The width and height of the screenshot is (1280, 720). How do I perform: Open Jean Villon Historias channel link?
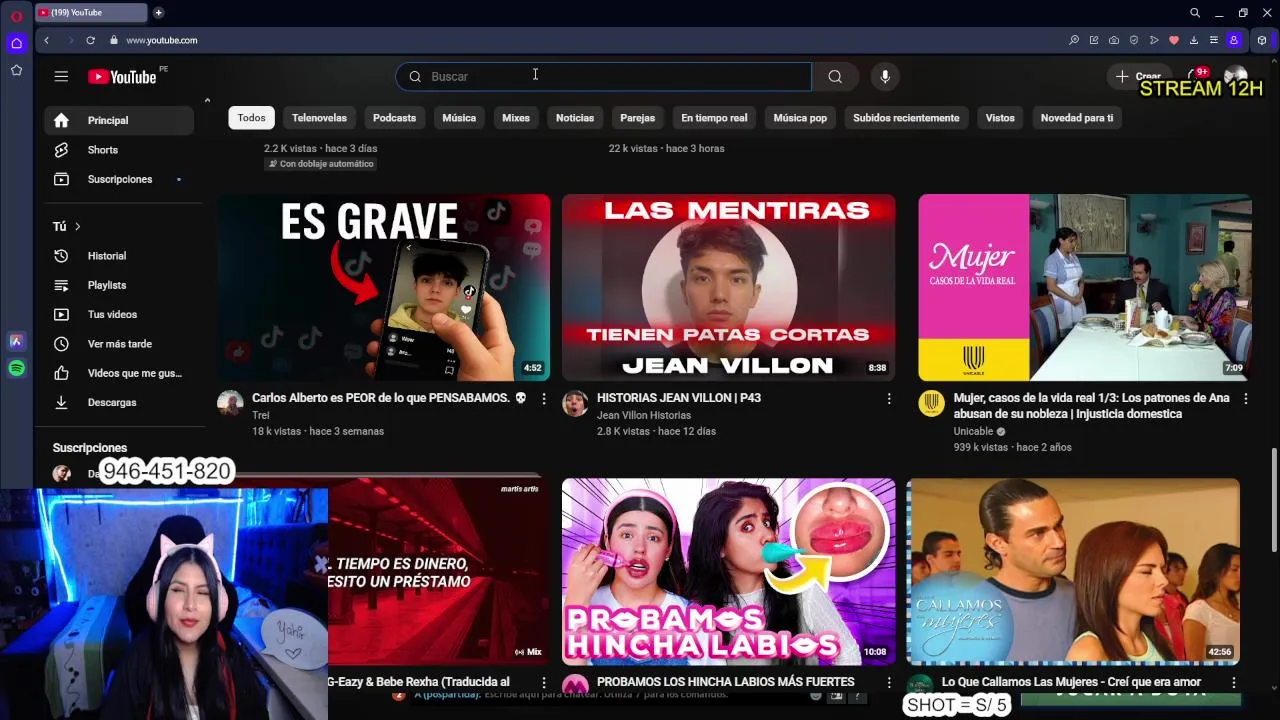[x=643, y=415]
